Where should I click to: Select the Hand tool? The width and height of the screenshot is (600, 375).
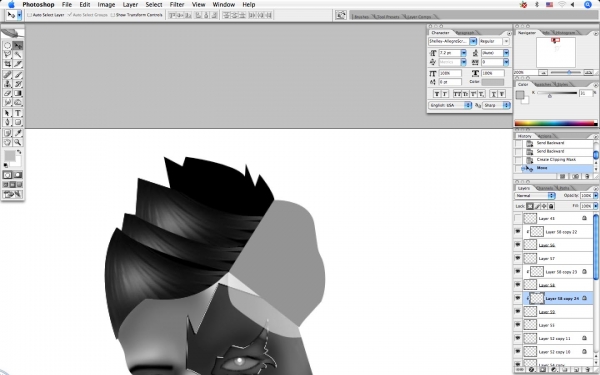(x=7, y=142)
